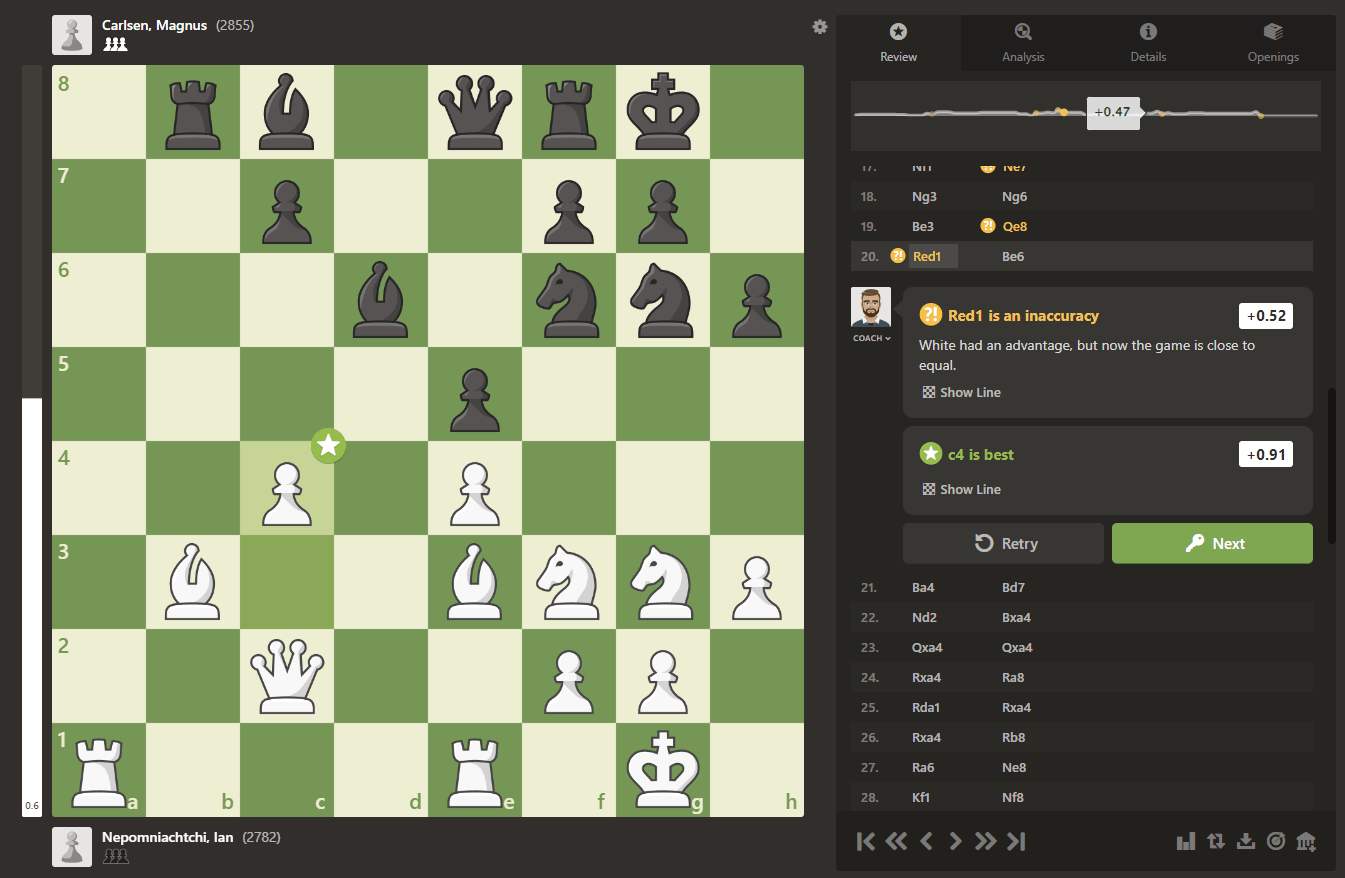1345x878 pixels.
Task: Open the Openings tab
Action: [x=1273, y=43]
